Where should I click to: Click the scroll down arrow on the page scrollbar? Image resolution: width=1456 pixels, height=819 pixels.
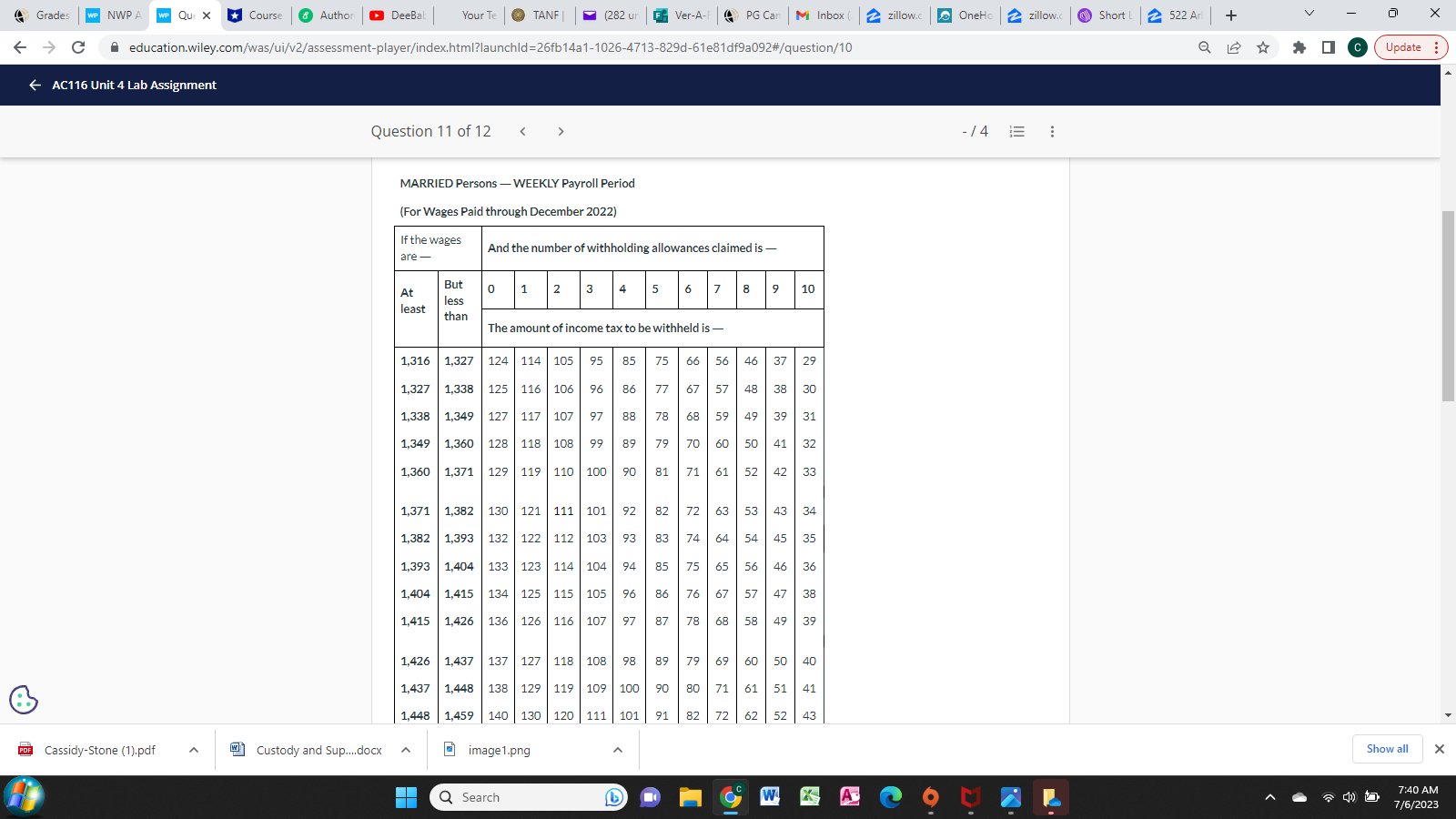click(x=1448, y=715)
